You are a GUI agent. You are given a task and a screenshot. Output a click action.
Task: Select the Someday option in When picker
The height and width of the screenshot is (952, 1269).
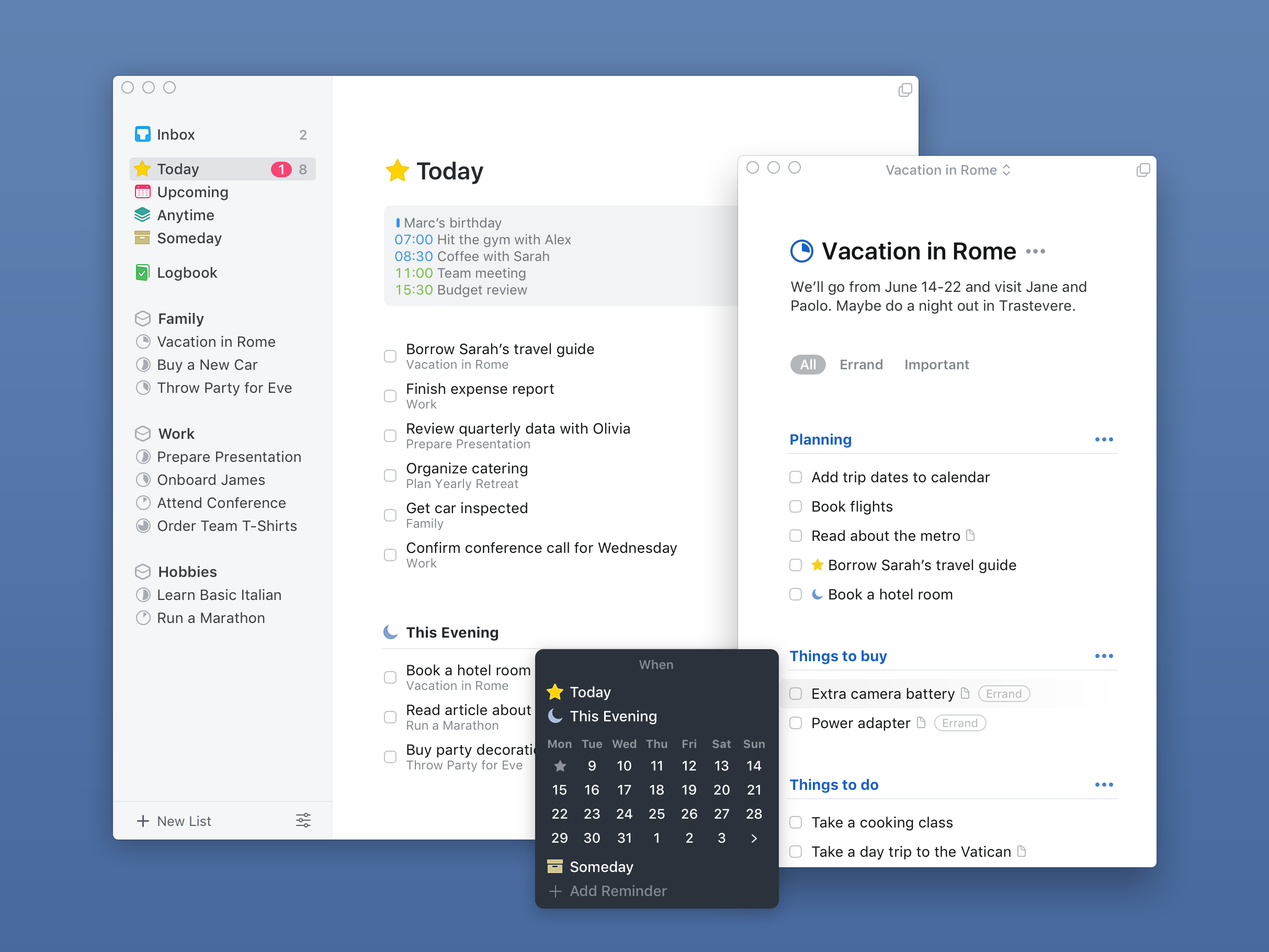(602, 866)
